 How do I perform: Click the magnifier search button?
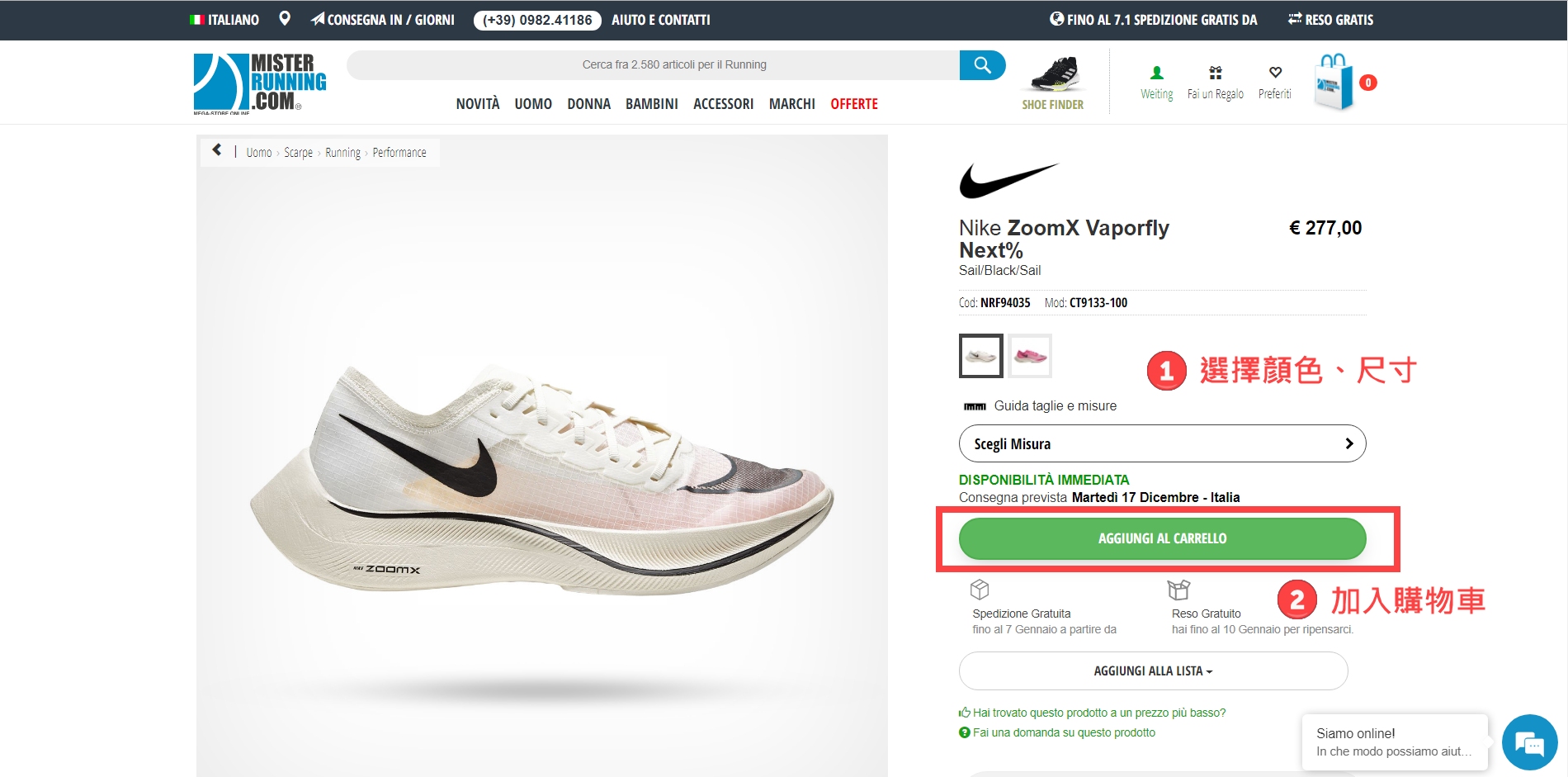(982, 65)
